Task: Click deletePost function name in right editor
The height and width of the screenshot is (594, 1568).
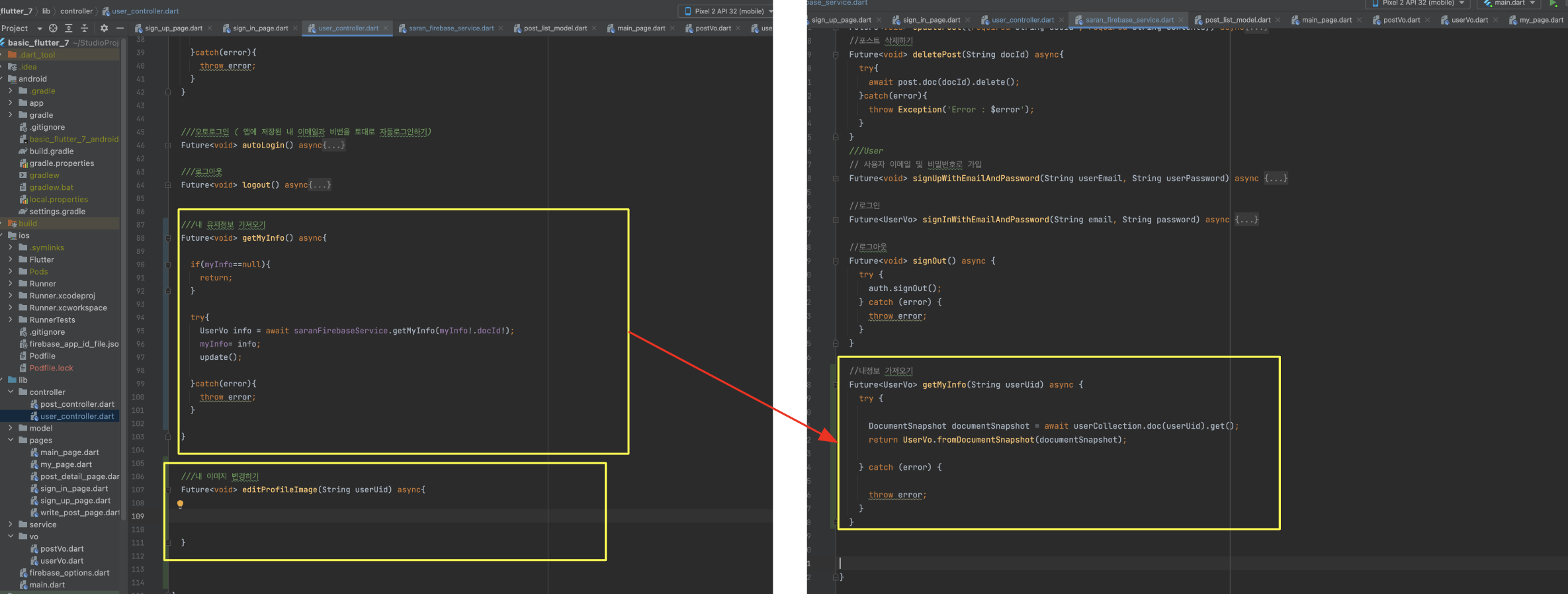Action: 936,55
